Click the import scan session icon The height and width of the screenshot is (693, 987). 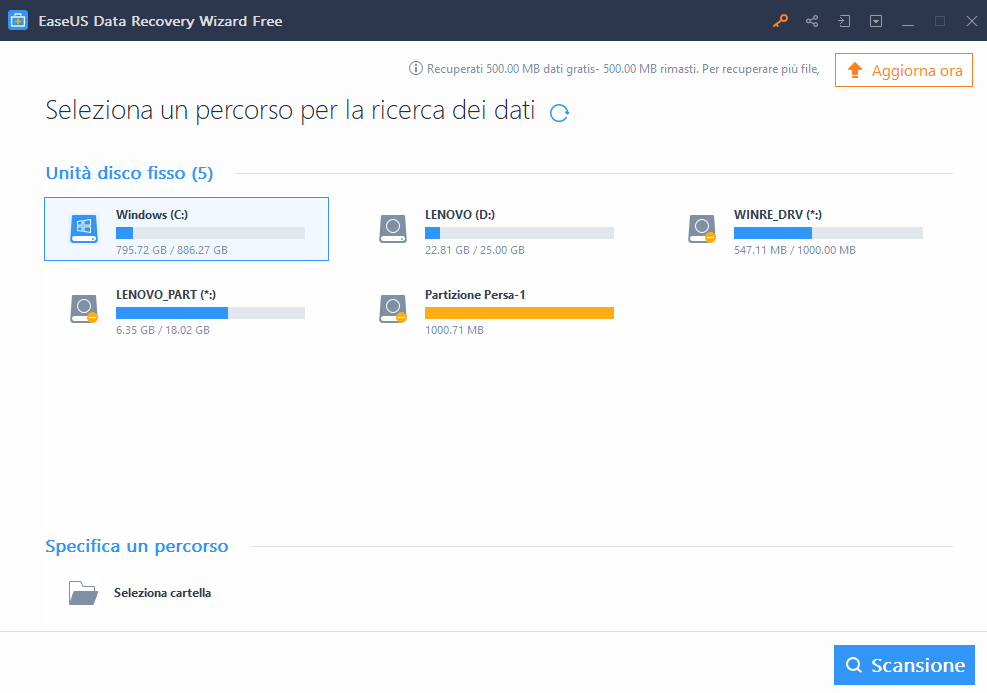click(844, 21)
